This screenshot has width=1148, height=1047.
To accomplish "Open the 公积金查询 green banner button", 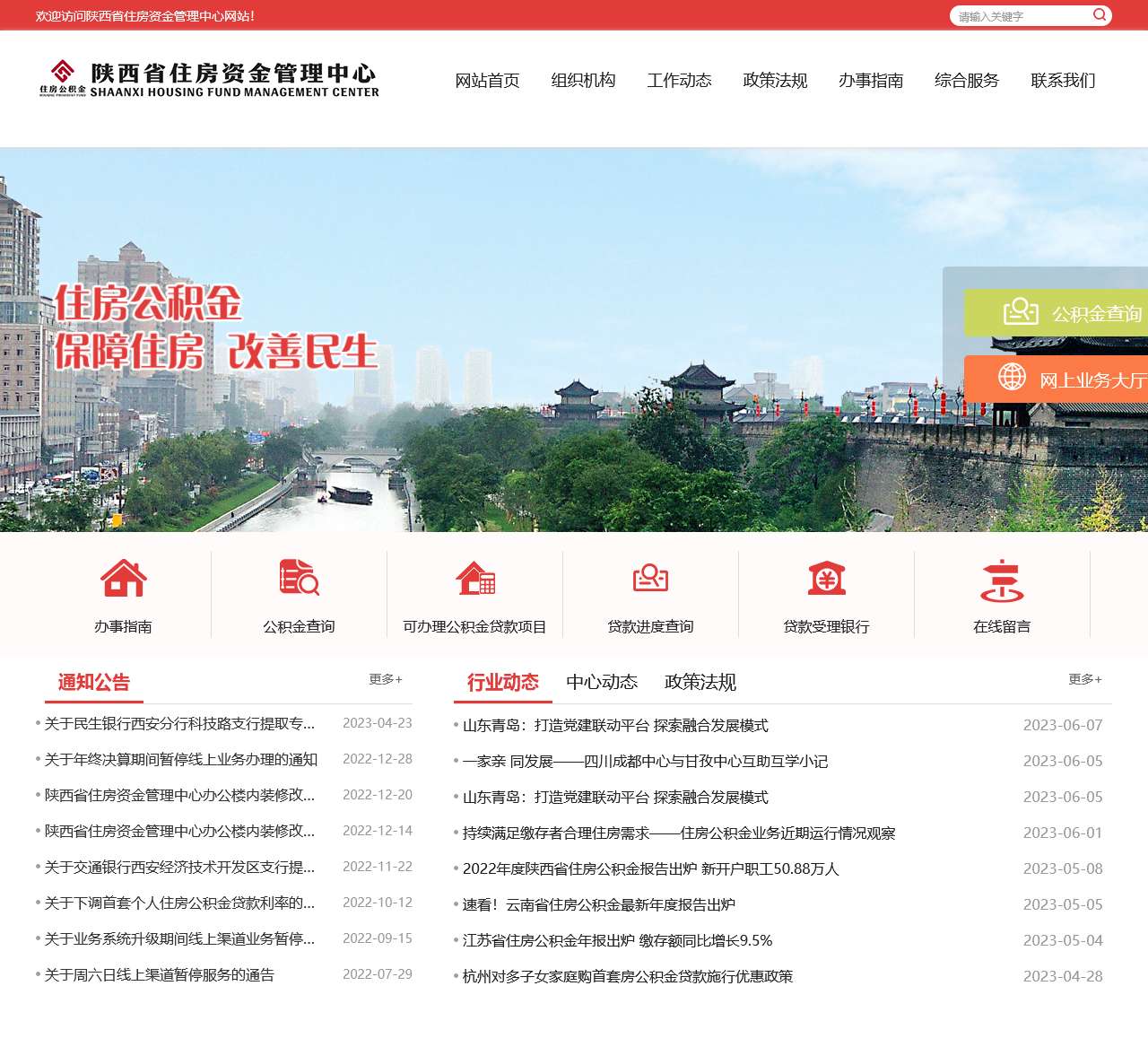I will pyautogui.click(x=1057, y=313).
